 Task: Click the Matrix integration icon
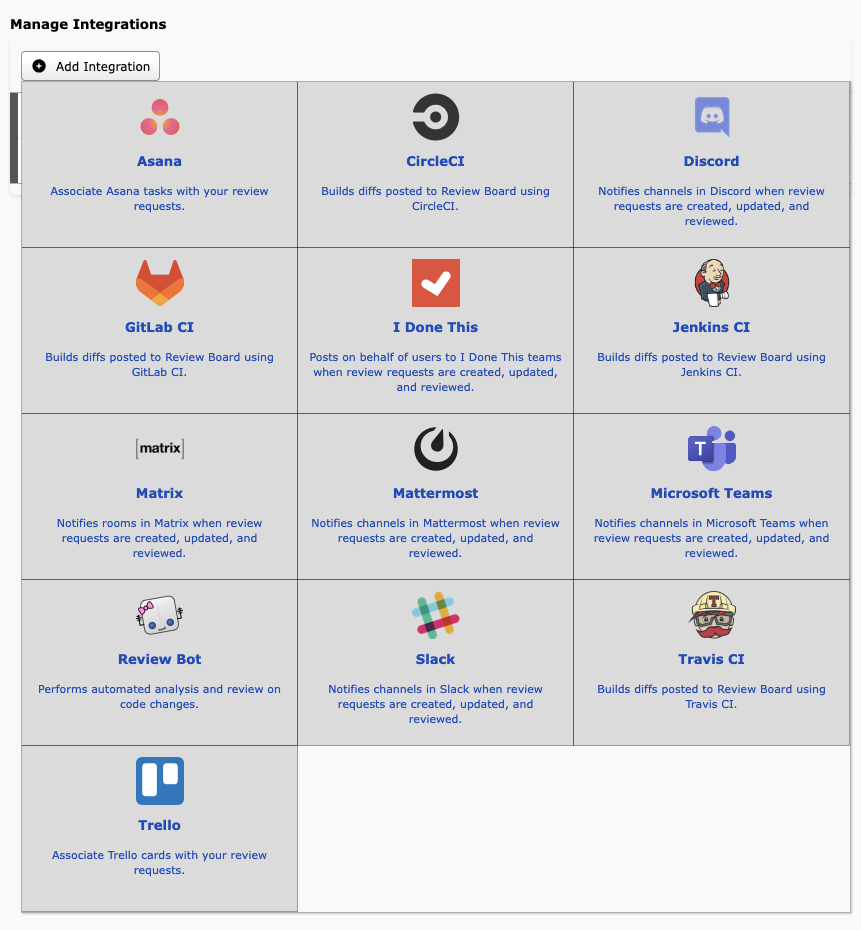159,448
